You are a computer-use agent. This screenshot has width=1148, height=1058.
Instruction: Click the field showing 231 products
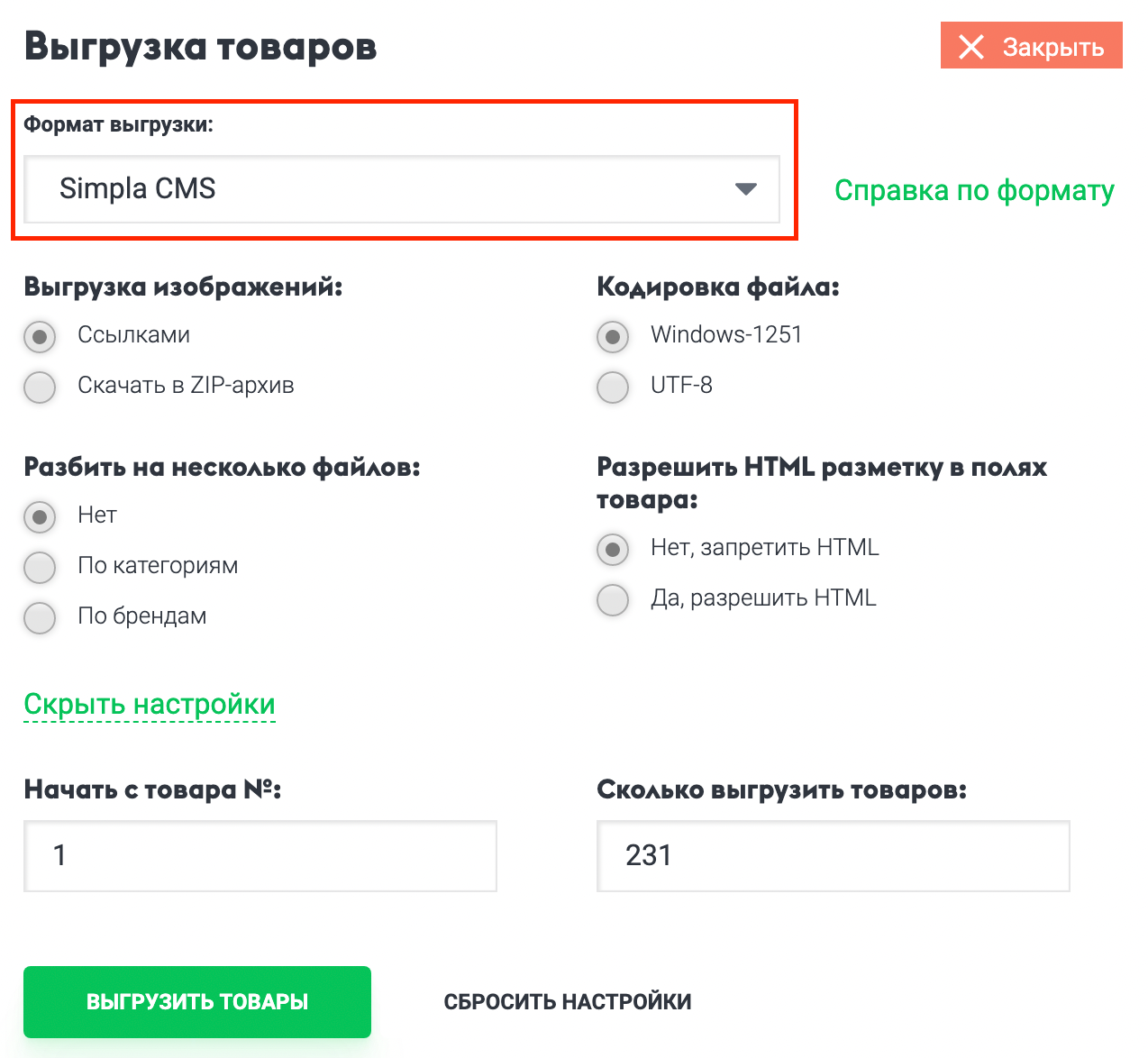click(x=833, y=856)
